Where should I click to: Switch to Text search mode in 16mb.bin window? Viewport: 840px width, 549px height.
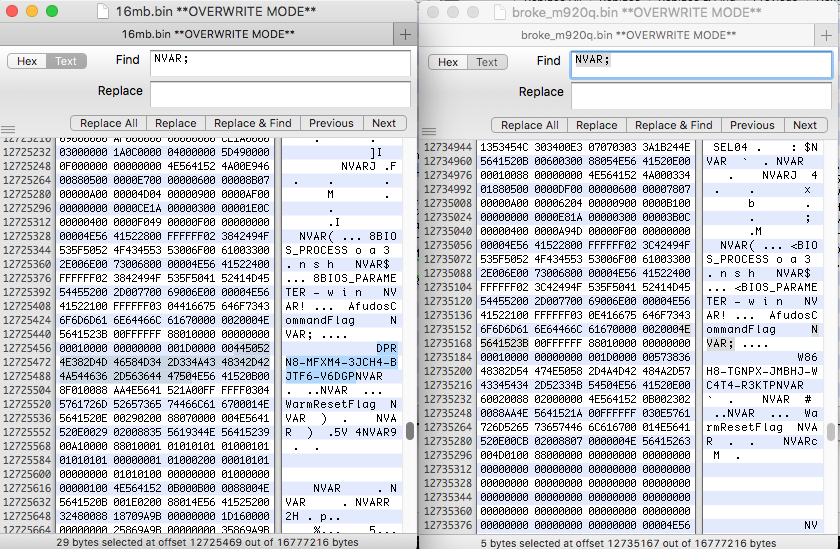(x=66, y=61)
